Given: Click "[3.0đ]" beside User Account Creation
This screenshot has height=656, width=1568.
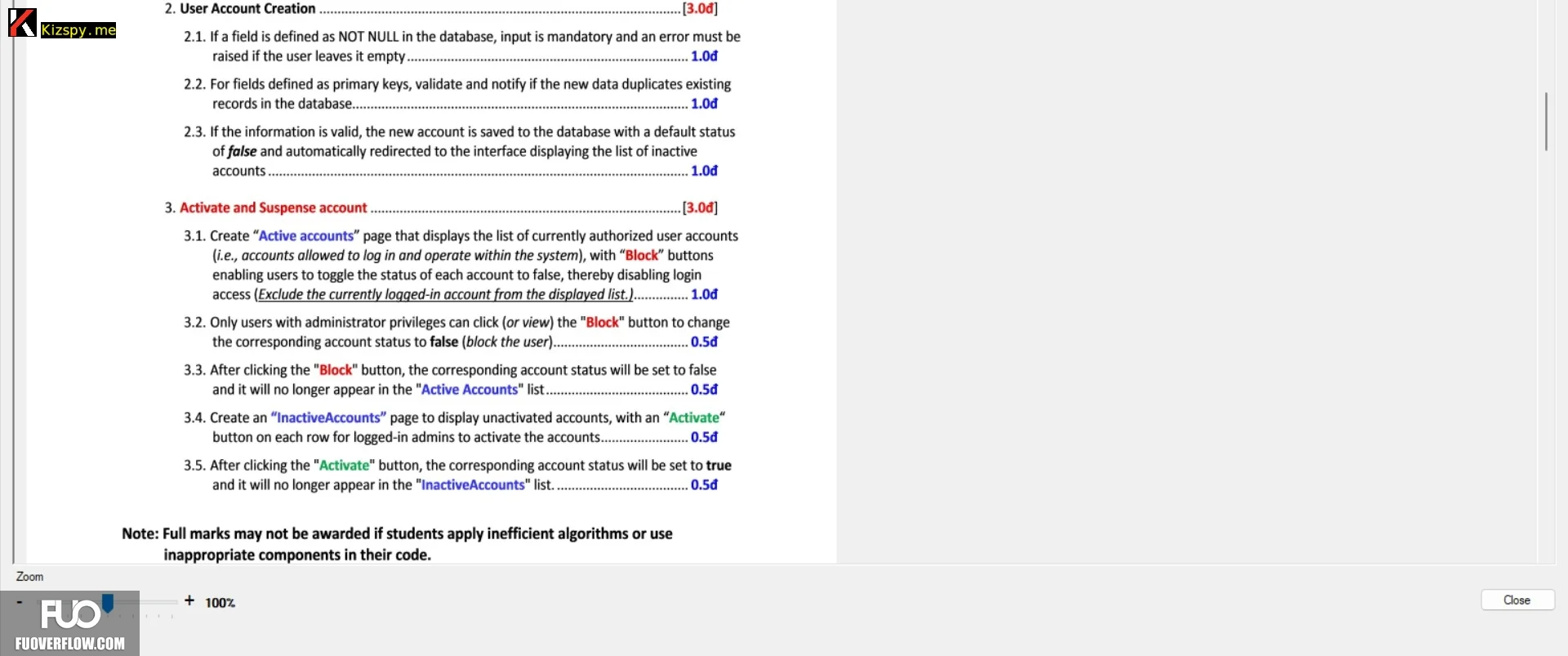Looking at the screenshot, I should click(700, 8).
